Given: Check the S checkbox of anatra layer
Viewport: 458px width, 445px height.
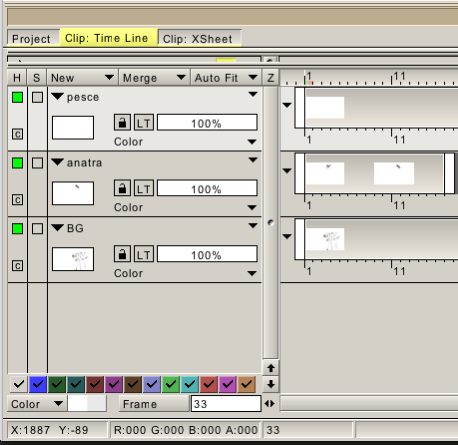Looking at the screenshot, I should [37, 163].
